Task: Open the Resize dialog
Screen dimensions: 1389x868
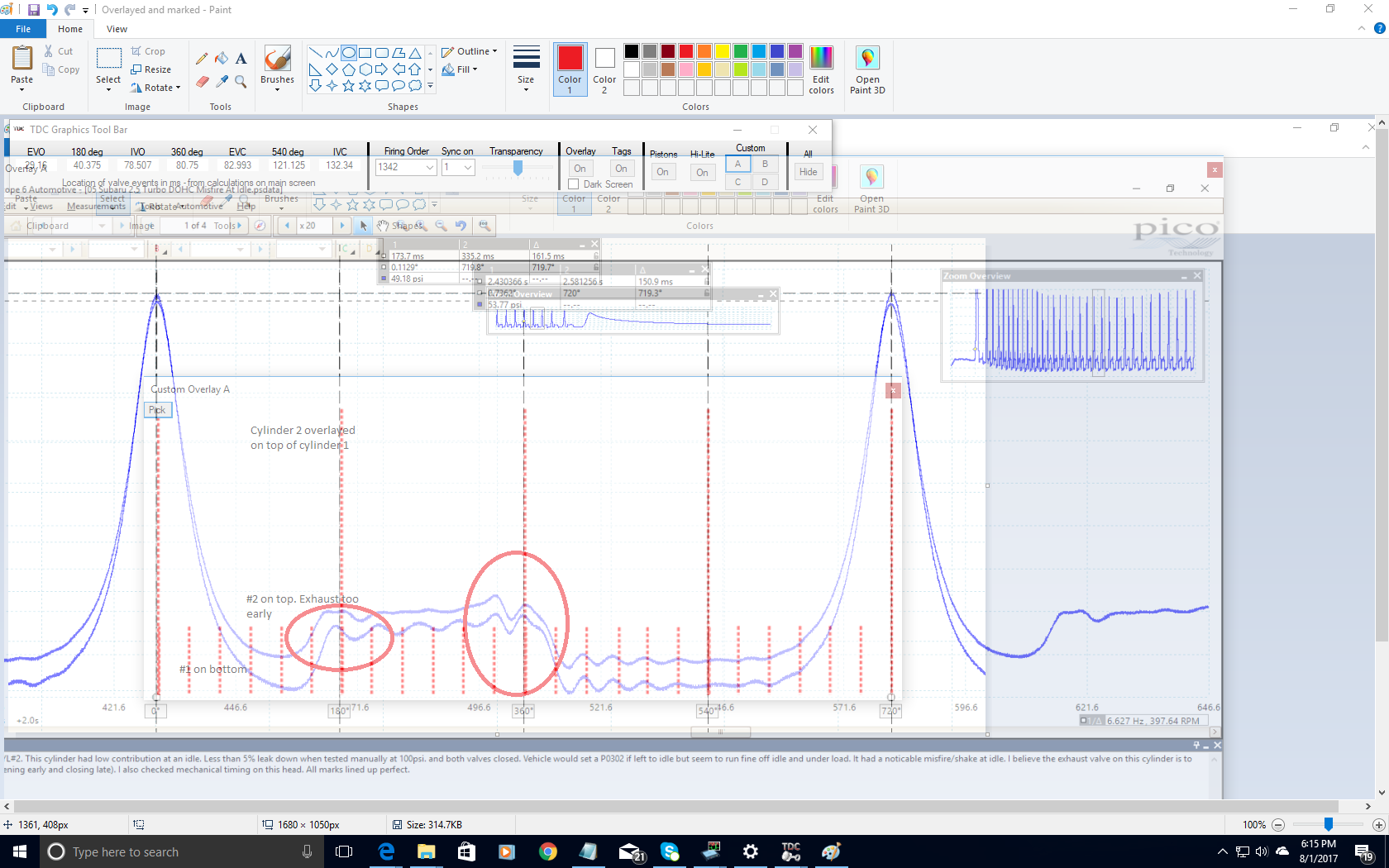Action: click(151, 69)
